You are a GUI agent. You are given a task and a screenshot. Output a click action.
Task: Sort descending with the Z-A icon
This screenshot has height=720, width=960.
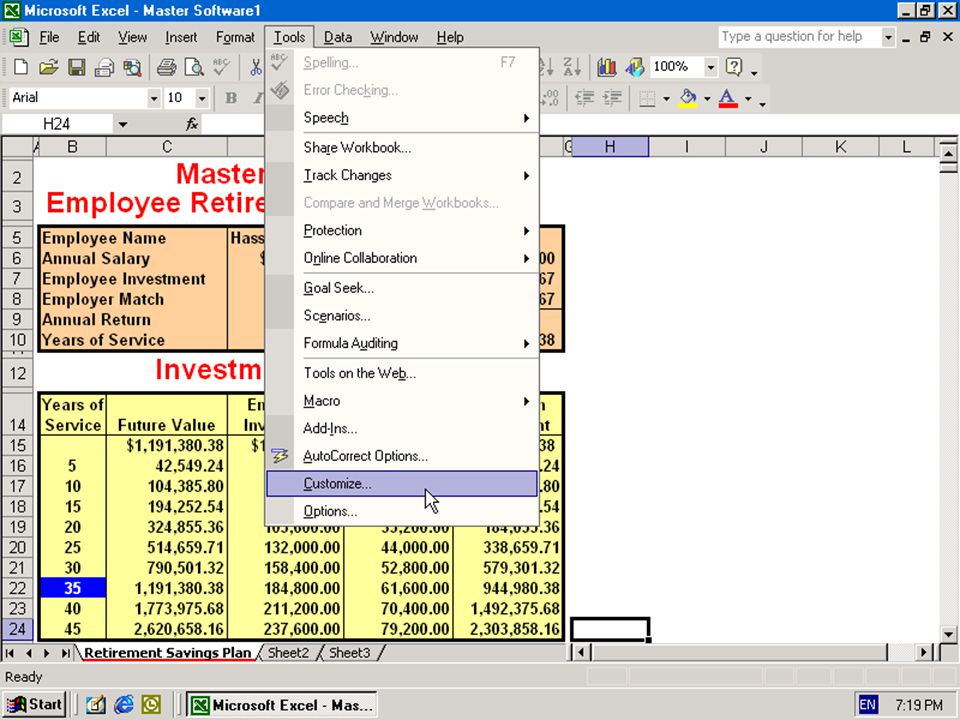tap(572, 67)
